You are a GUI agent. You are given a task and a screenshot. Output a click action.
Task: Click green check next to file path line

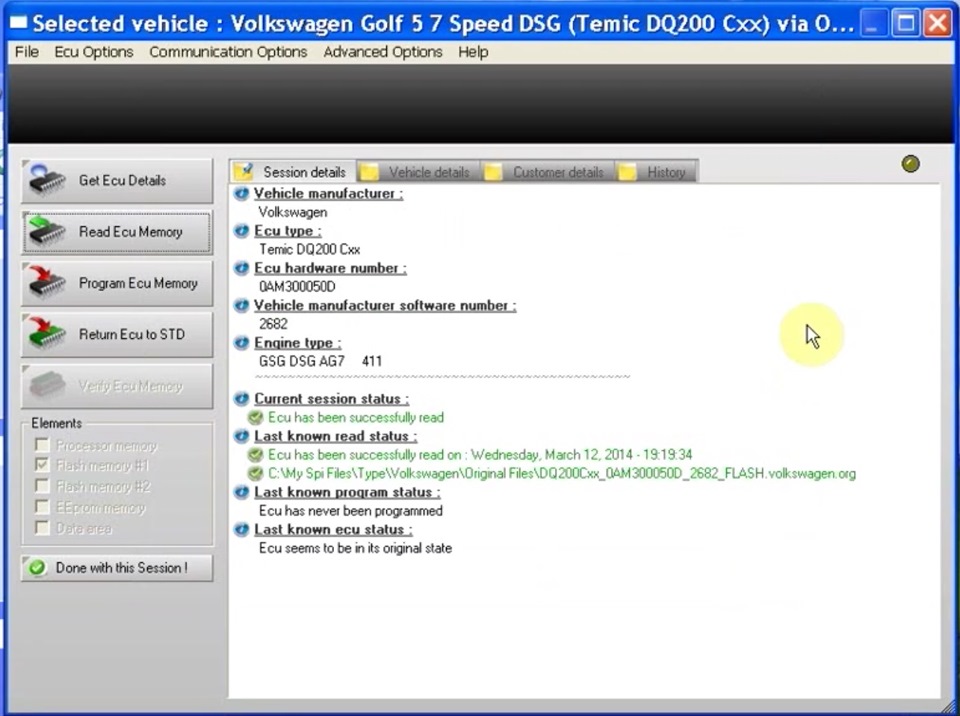coord(255,473)
